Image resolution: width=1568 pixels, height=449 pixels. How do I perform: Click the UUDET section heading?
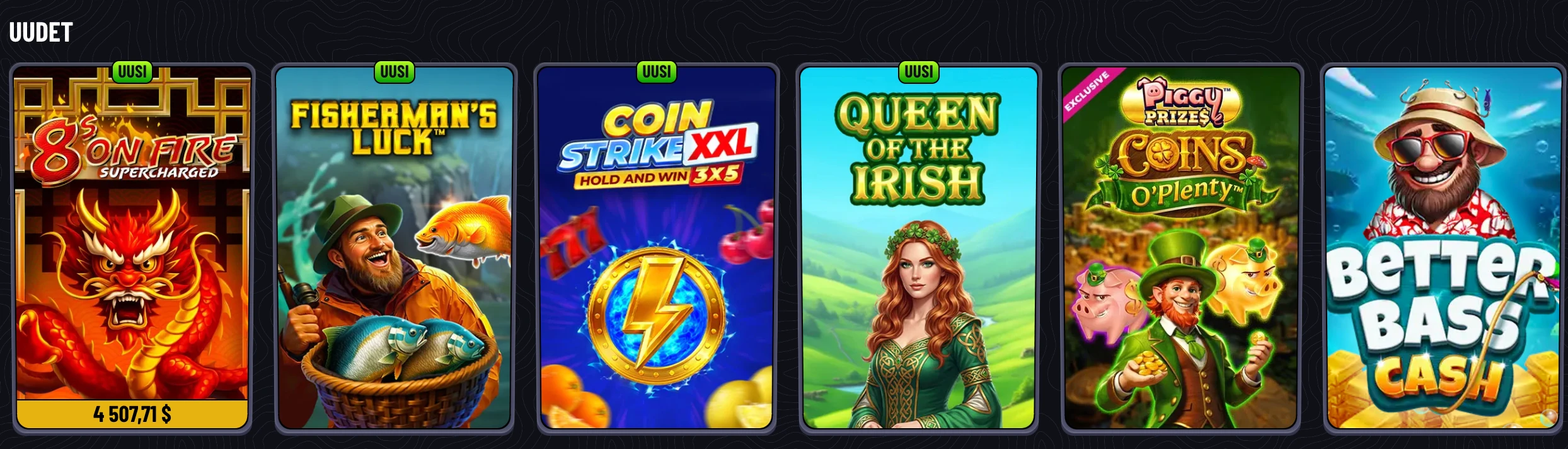(x=41, y=32)
